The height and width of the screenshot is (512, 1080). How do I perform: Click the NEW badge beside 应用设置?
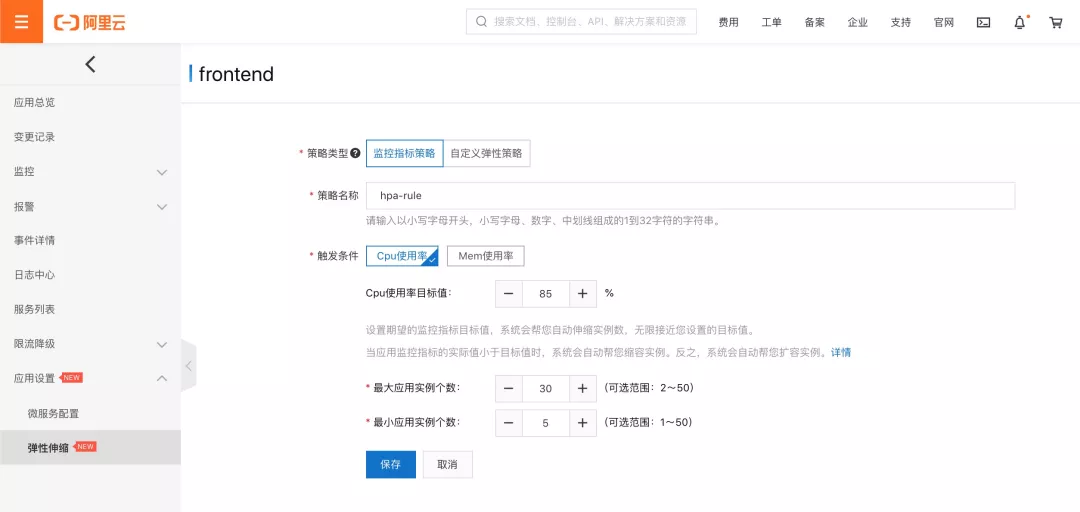pos(71,377)
